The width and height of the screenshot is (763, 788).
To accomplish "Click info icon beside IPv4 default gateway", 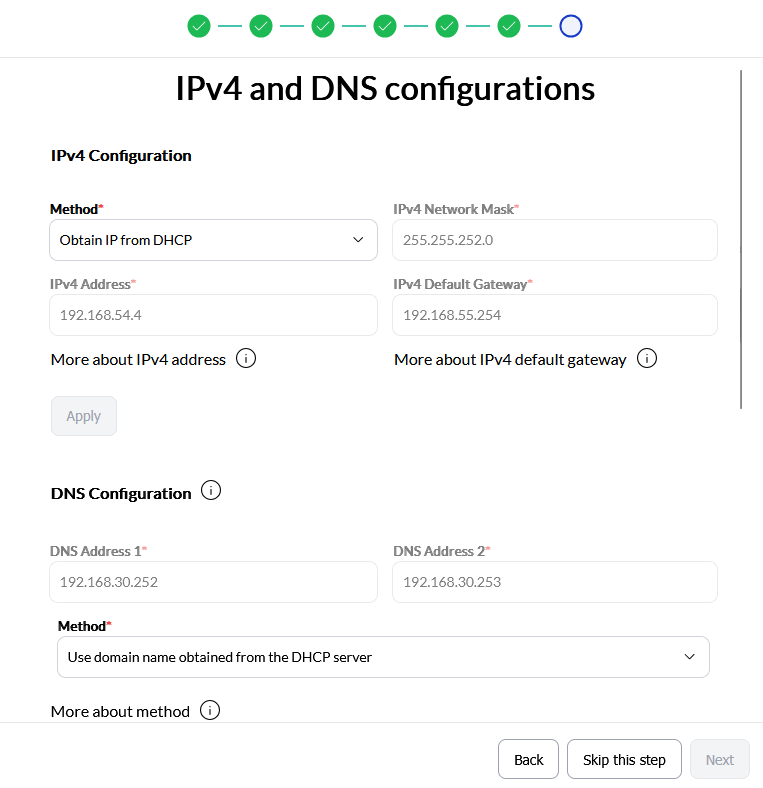I will coord(647,358).
